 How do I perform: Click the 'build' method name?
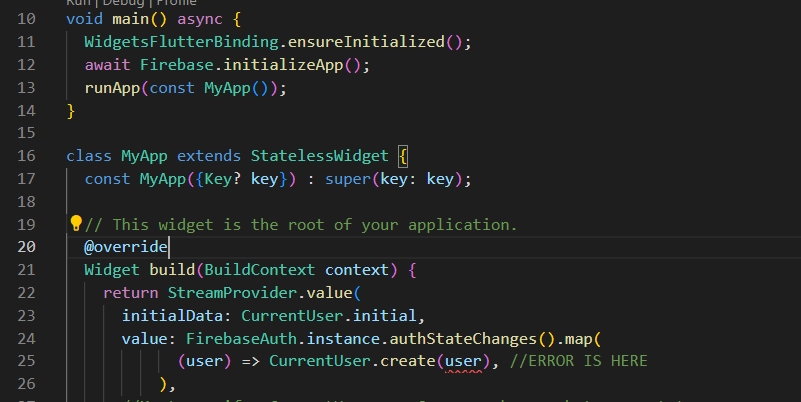(x=172, y=270)
